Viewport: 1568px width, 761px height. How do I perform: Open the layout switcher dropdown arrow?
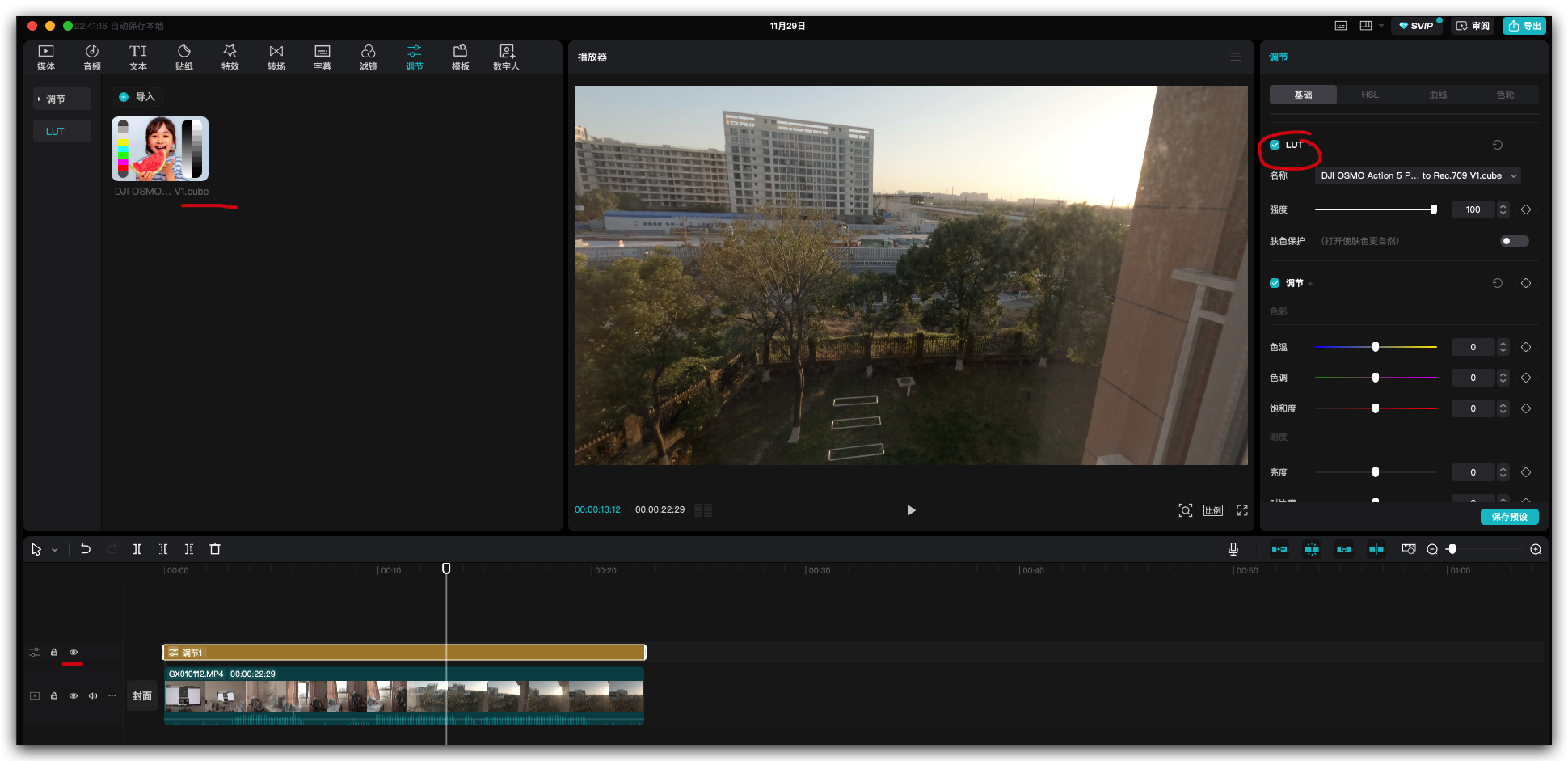[1381, 26]
